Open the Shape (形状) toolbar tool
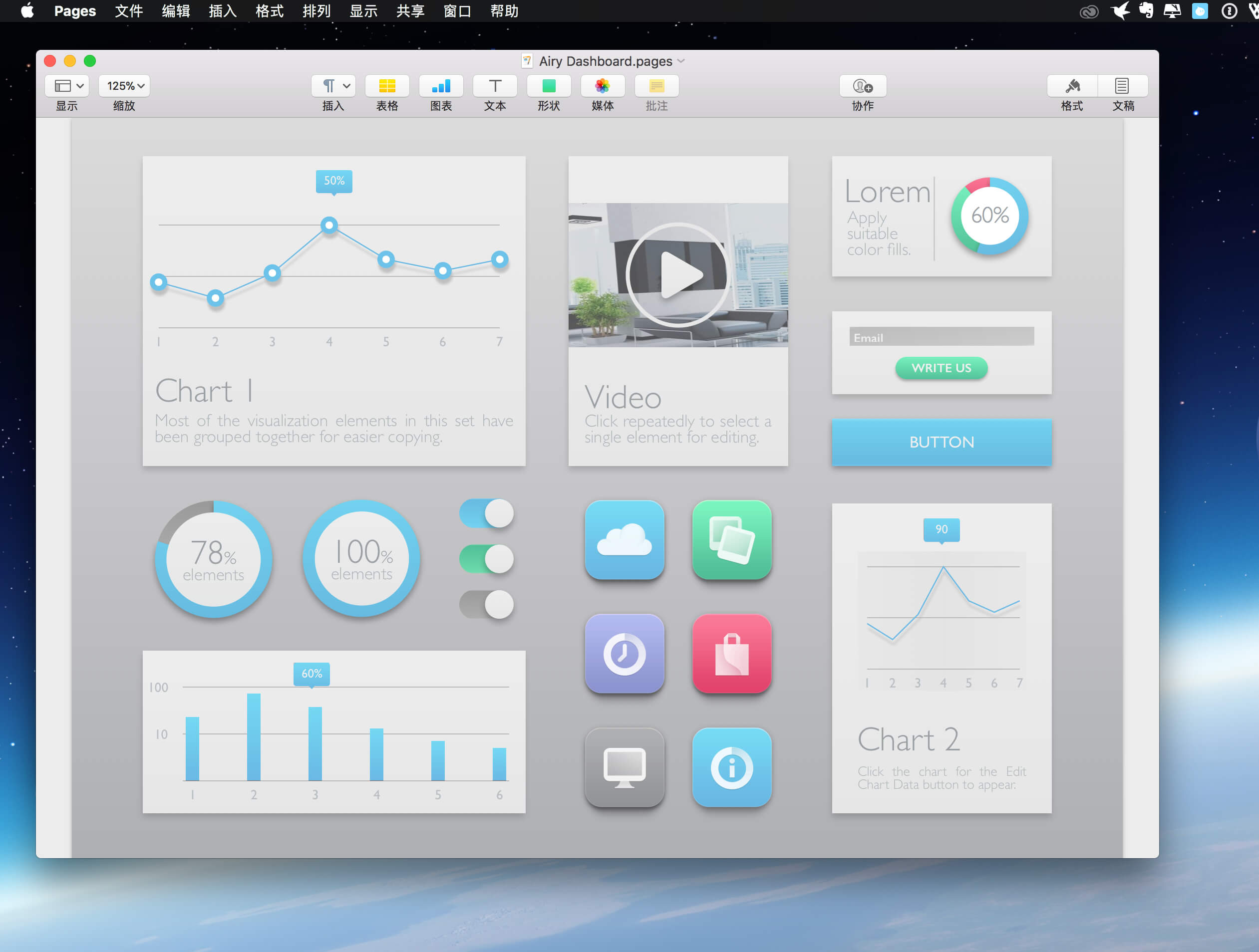1259x952 pixels. coord(549,86)
